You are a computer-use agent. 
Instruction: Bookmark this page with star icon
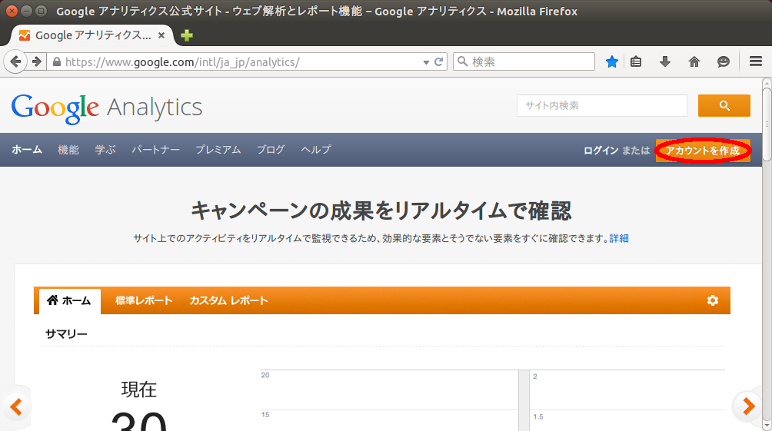click(612, 62)
